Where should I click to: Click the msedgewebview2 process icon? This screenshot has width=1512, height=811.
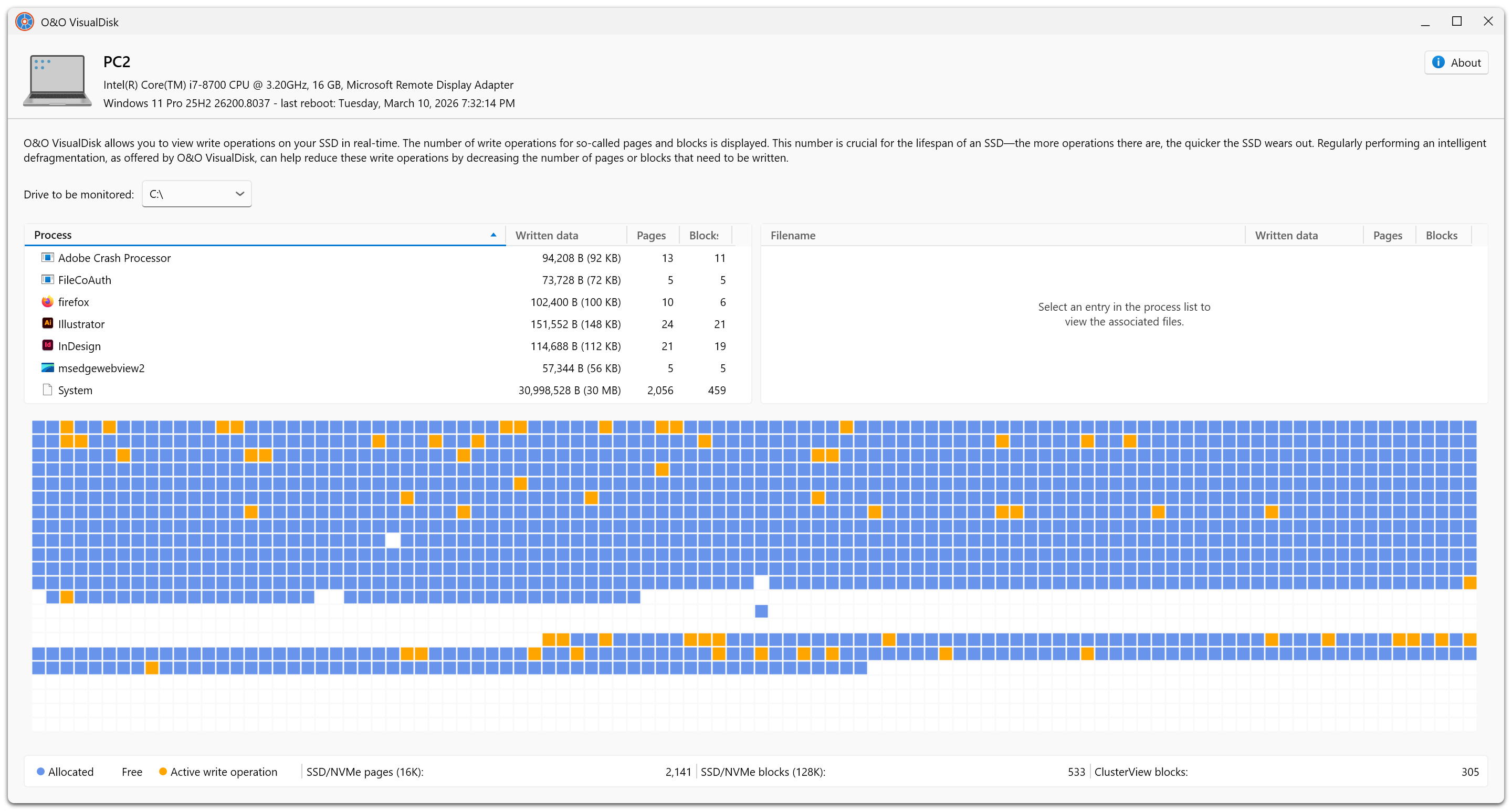pos(48,368)
